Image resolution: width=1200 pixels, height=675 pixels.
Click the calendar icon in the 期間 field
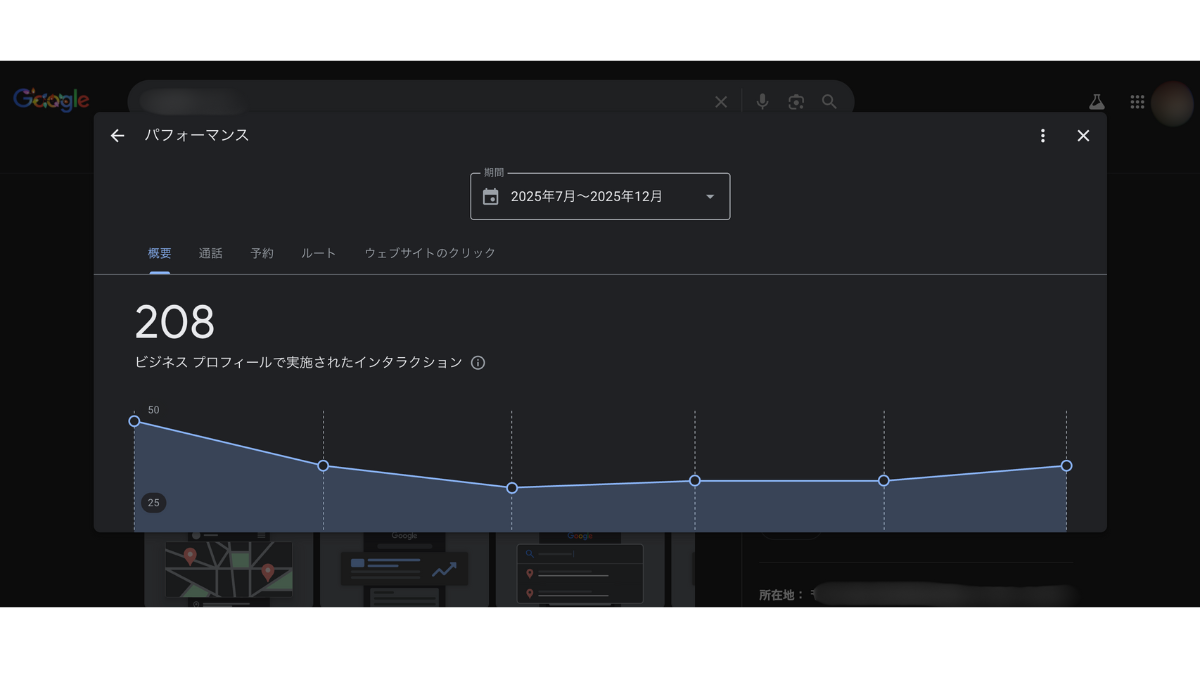(x=490, y=197)
